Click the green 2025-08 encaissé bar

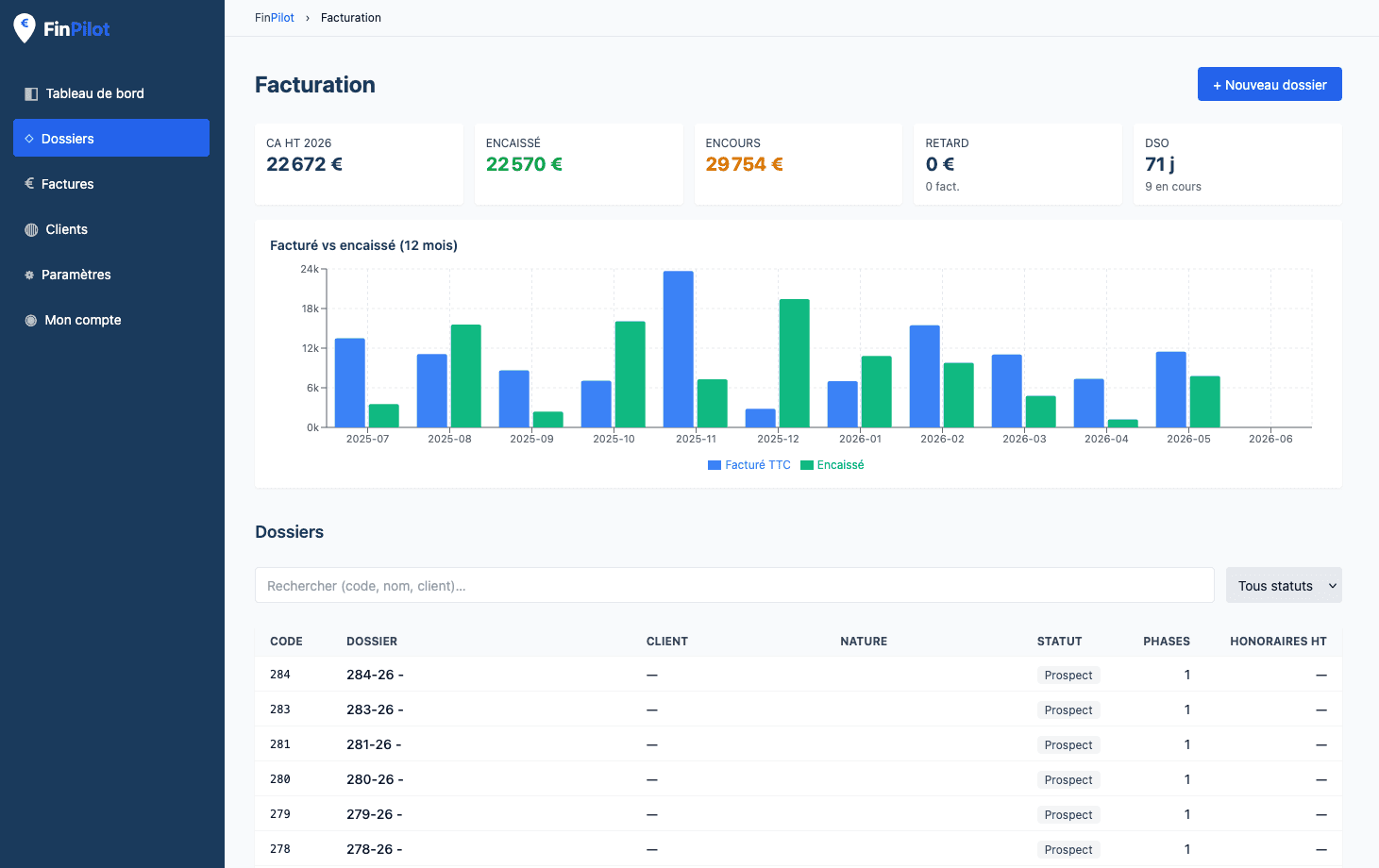click(x=466, y=376)
